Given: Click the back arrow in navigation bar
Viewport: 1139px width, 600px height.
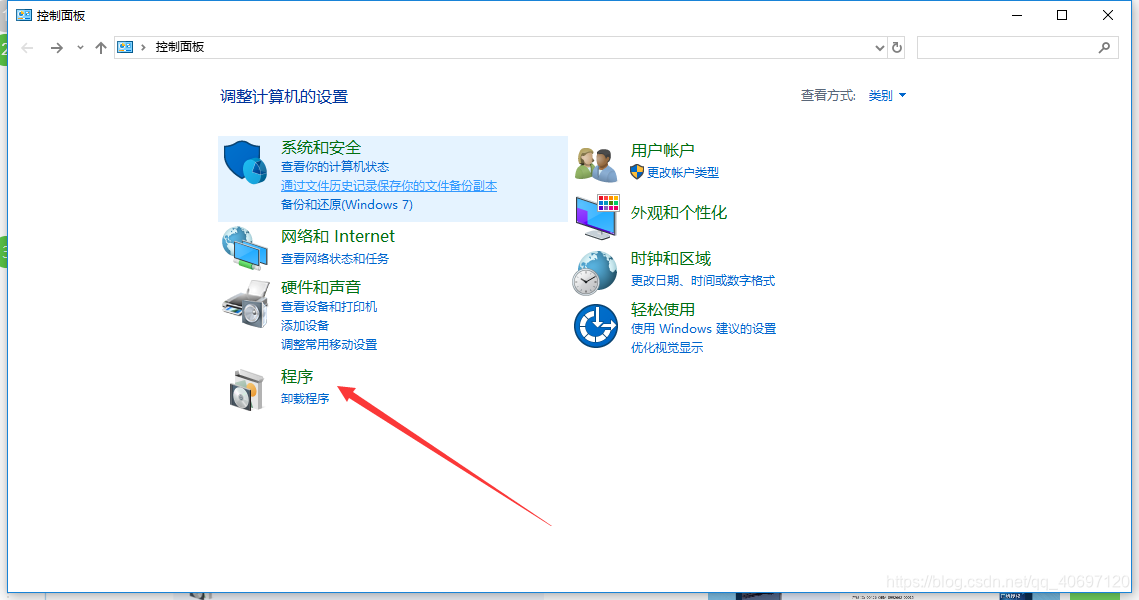Looking at the screenshot, I should pos(28,48).
